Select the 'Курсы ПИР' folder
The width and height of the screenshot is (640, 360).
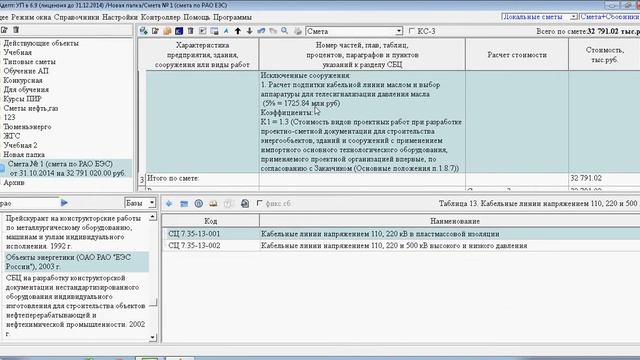pyautogui.click(x=22, y=99)
